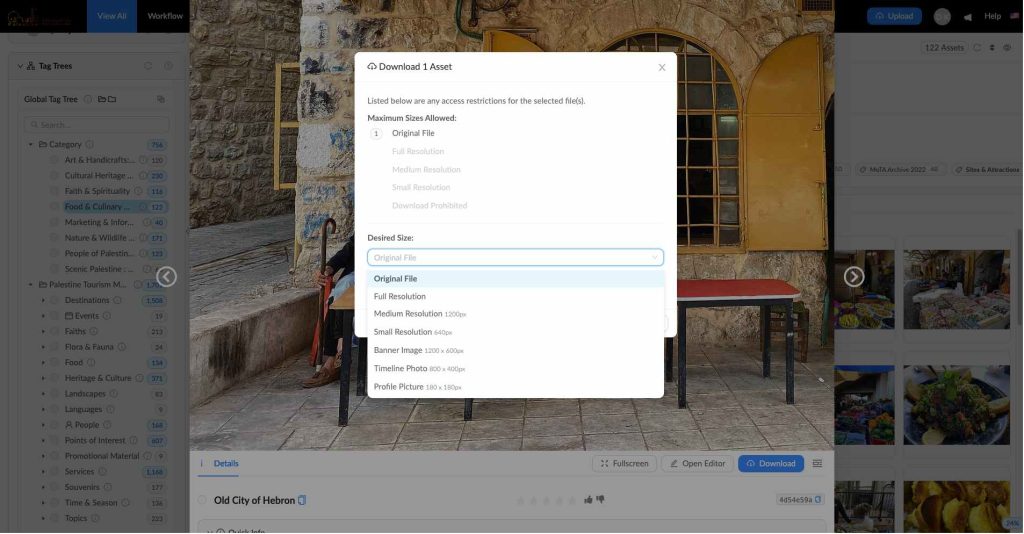Check the Souvenirs tag checkbox

tap(56, 487)
